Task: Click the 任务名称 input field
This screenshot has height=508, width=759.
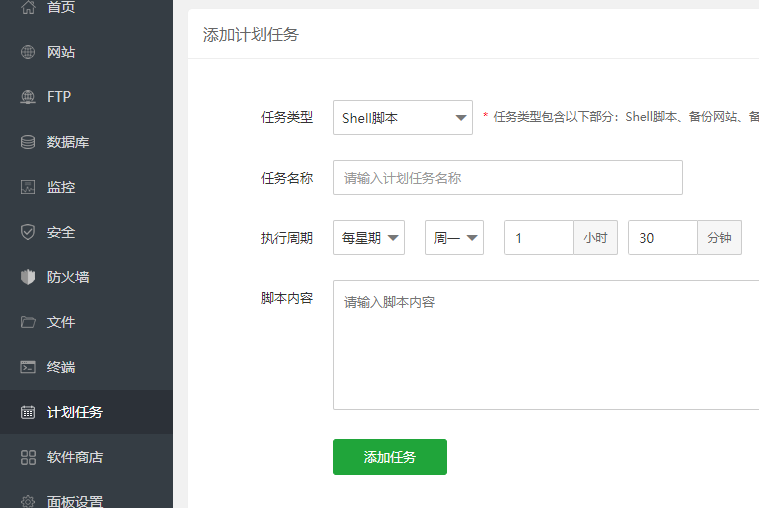Action: pos(508,178)
